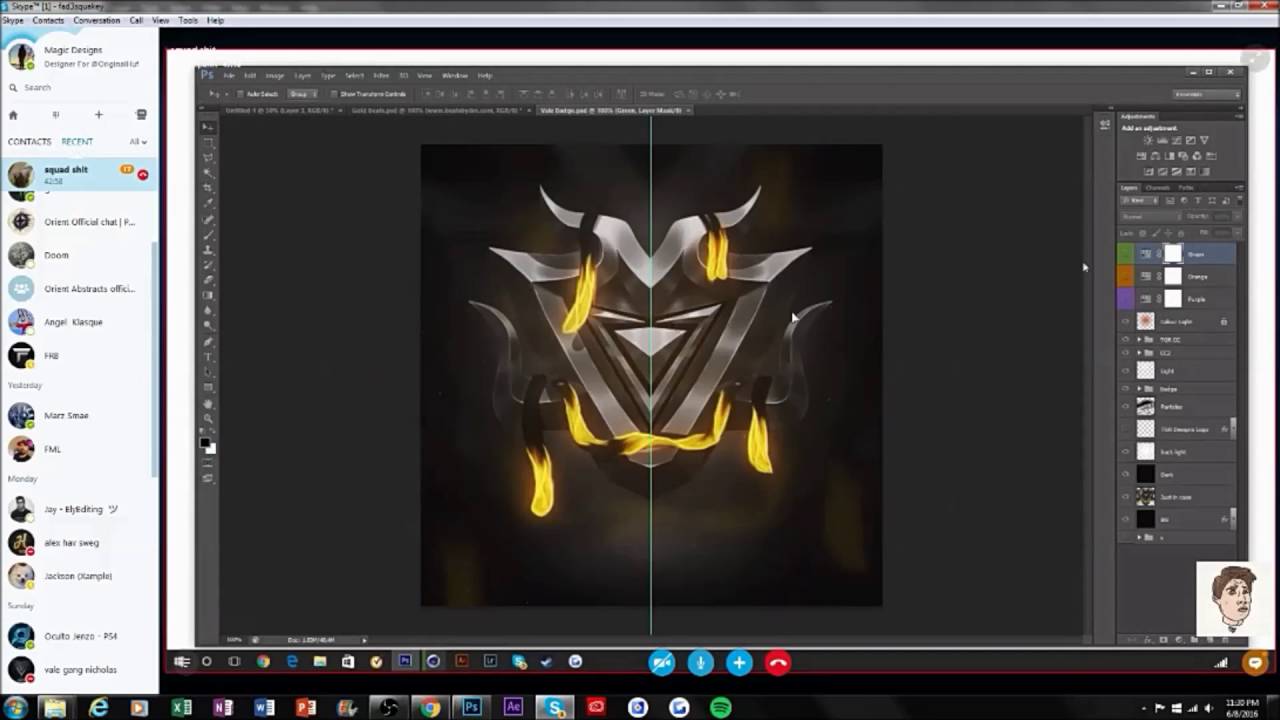Open After Effects from the Windows taskbar

point(513,707)
